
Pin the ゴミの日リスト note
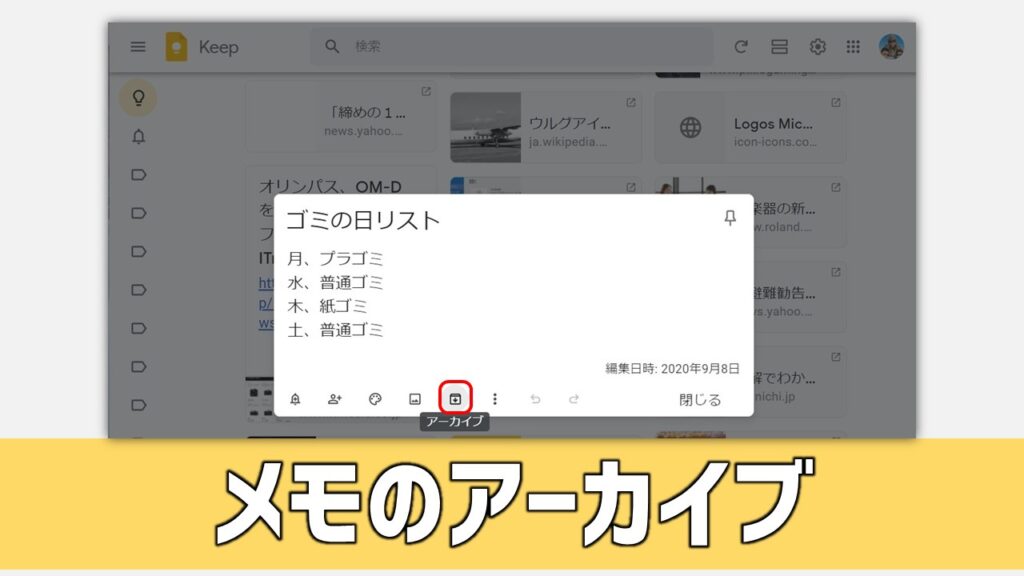(x=730, y=219)
